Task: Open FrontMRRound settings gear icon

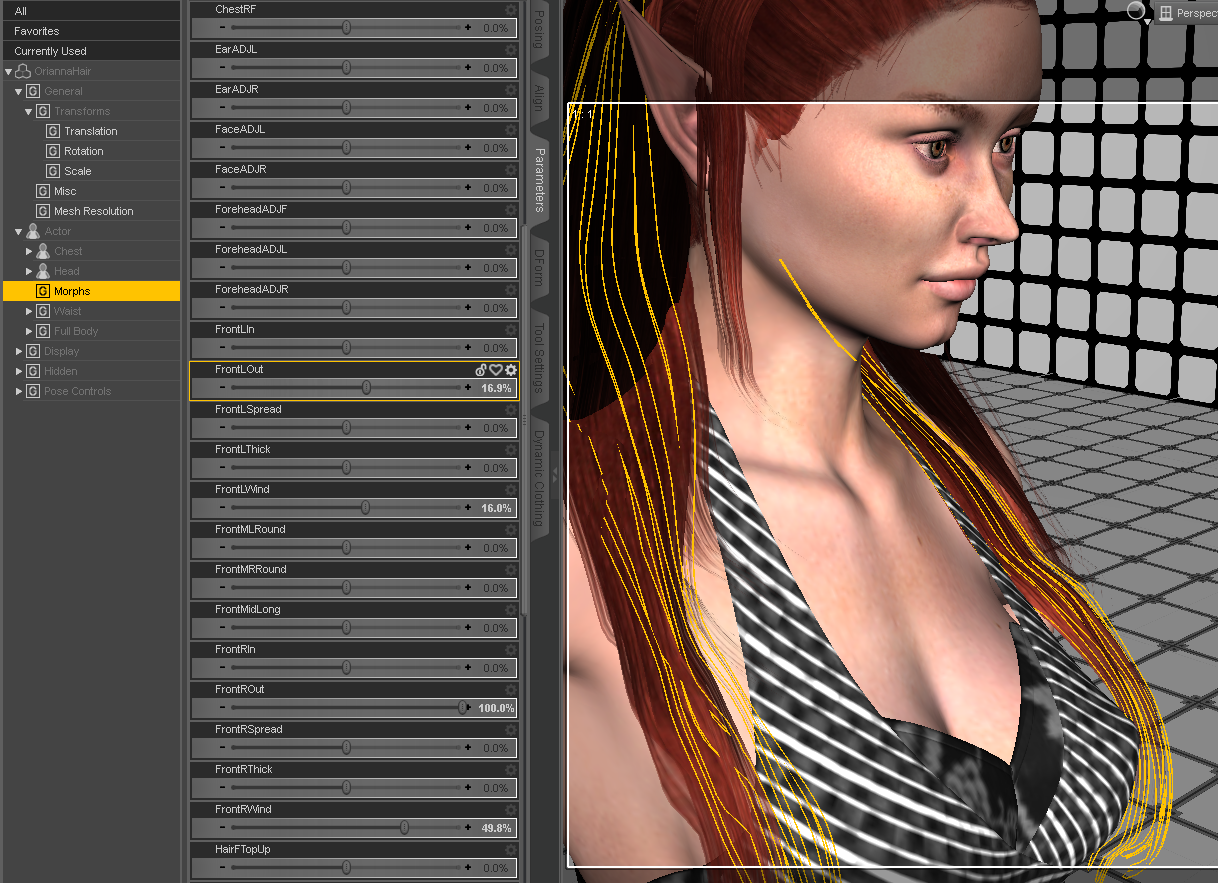Action: pyautogui.click(x=511, y=570)
